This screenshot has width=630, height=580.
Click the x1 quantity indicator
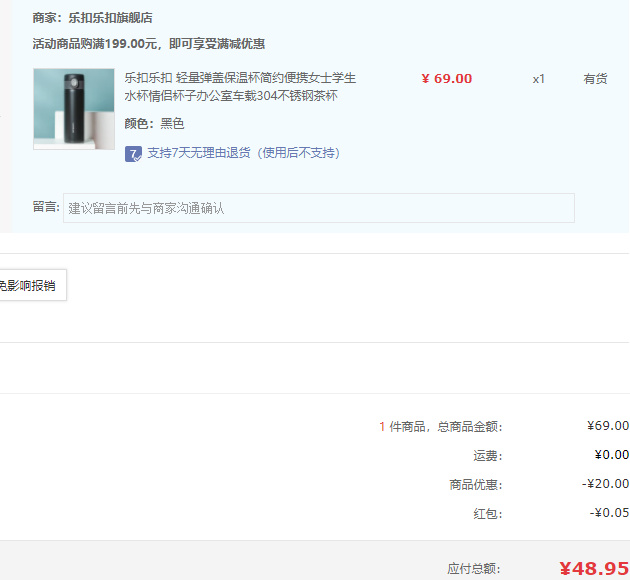point(538,79)
